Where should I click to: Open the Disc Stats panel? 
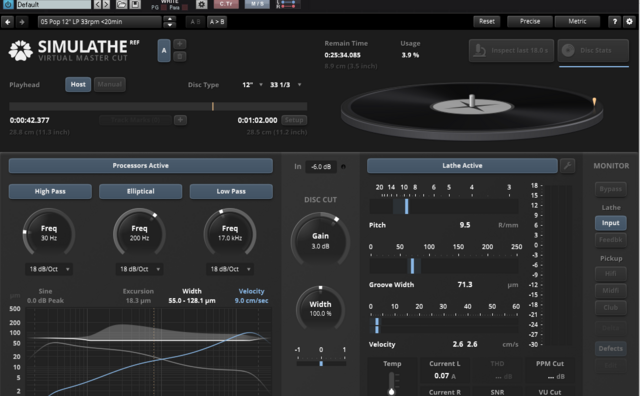593,51
